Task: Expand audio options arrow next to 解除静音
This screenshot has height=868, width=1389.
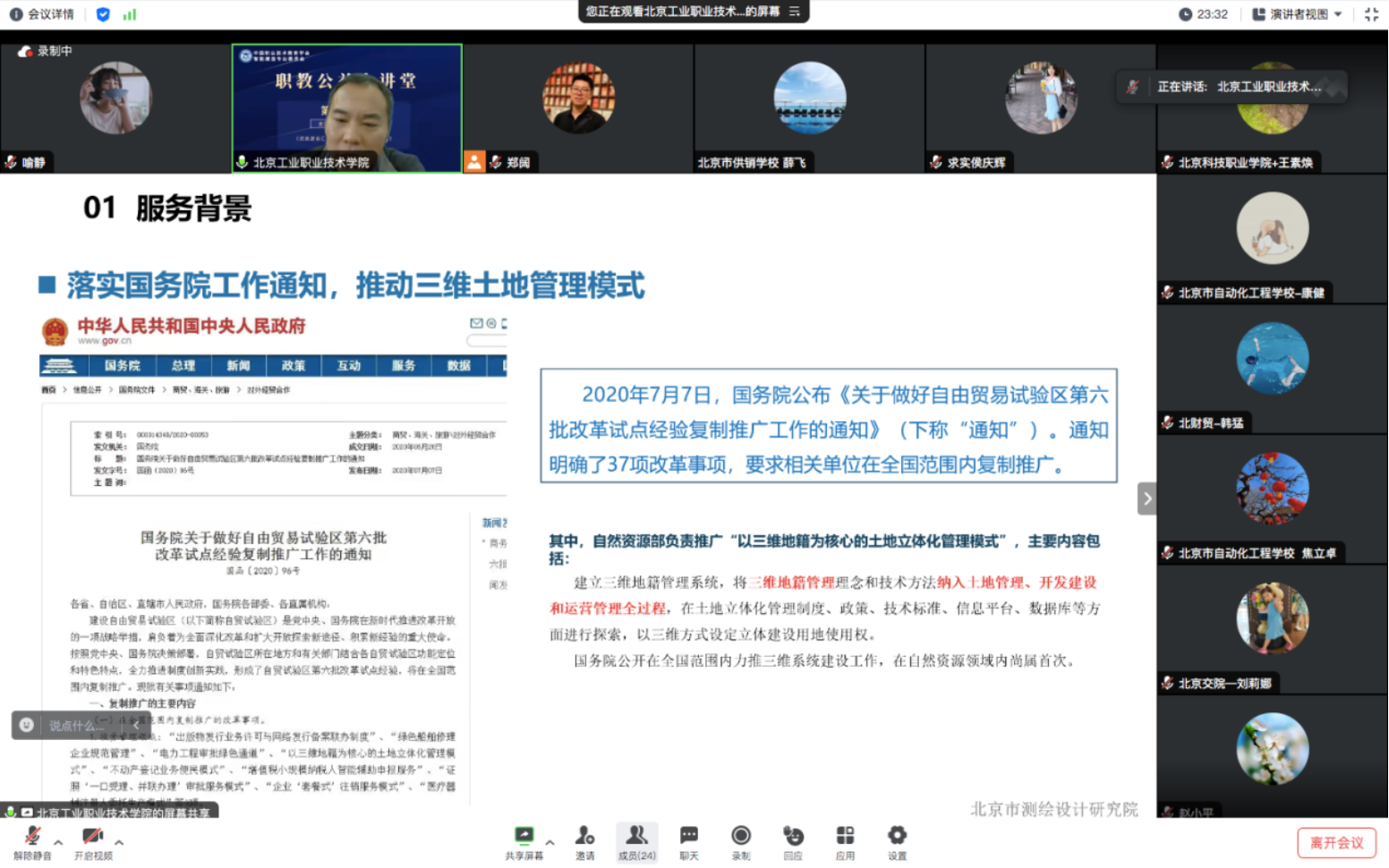Action: coord(58,842)
